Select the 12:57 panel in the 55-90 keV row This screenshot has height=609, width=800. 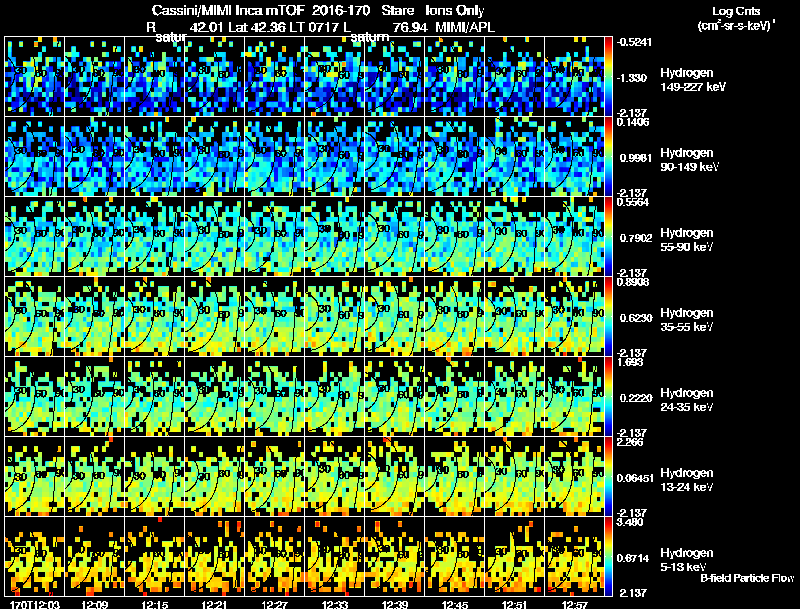click(574, 237)
